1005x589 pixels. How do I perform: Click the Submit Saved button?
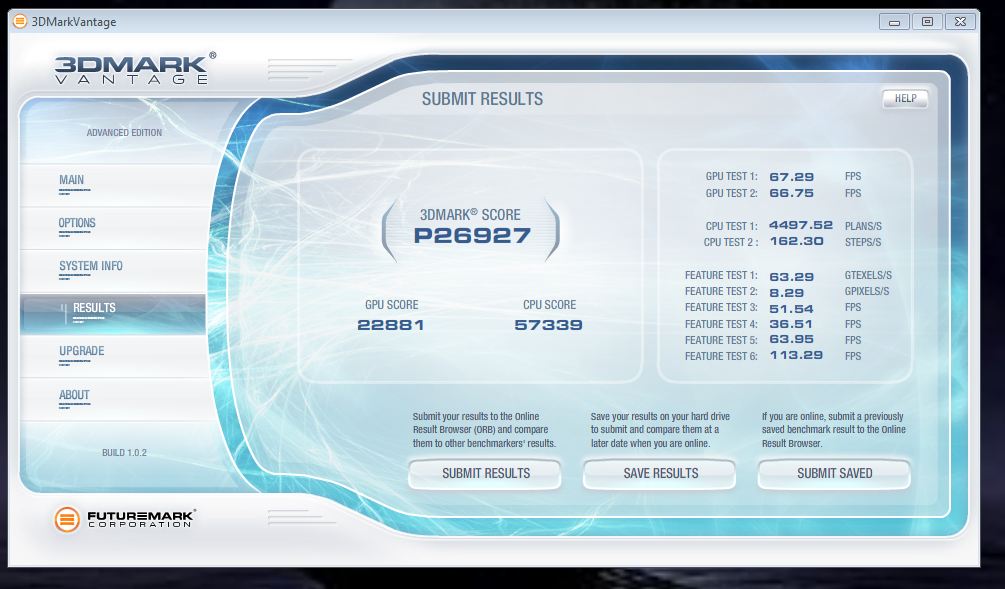[x=834, y=474]
